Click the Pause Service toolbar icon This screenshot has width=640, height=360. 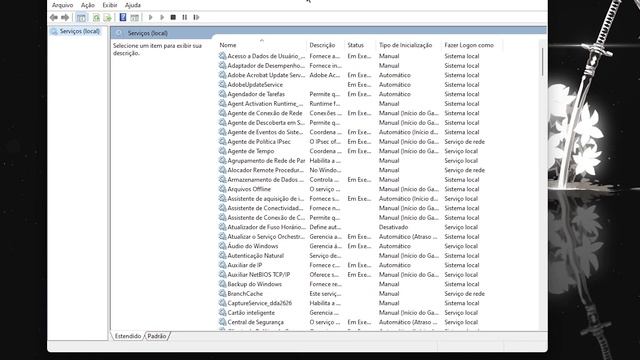tap(184, 17)
